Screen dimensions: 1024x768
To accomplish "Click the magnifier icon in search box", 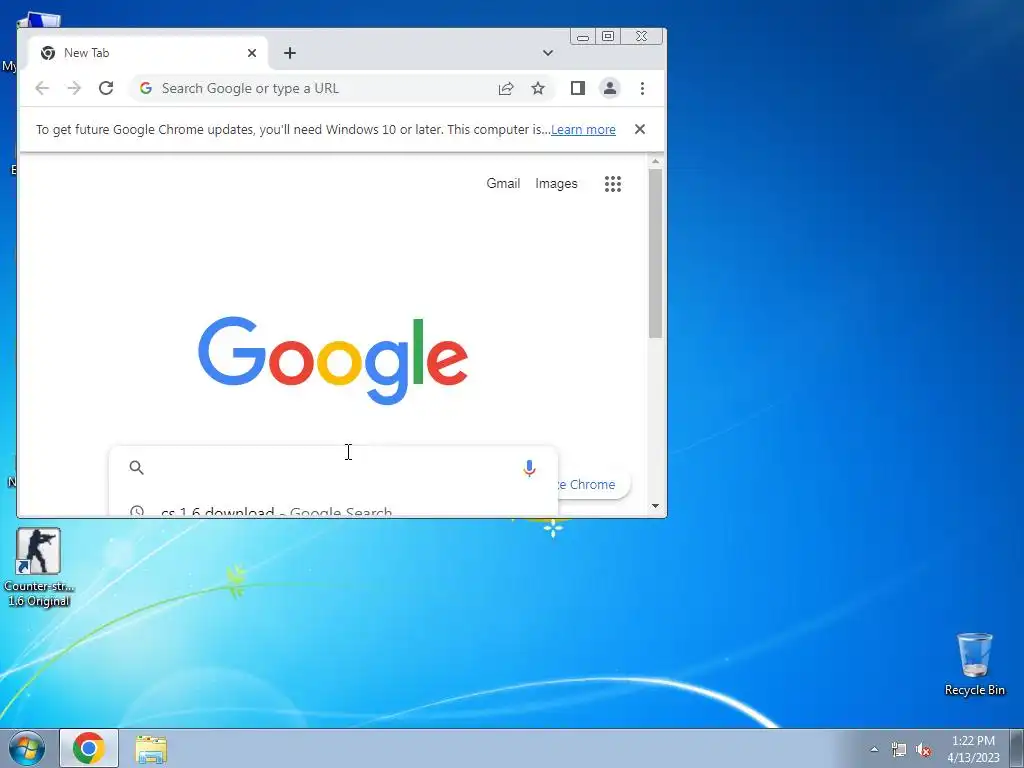I will tap(136, 468).
